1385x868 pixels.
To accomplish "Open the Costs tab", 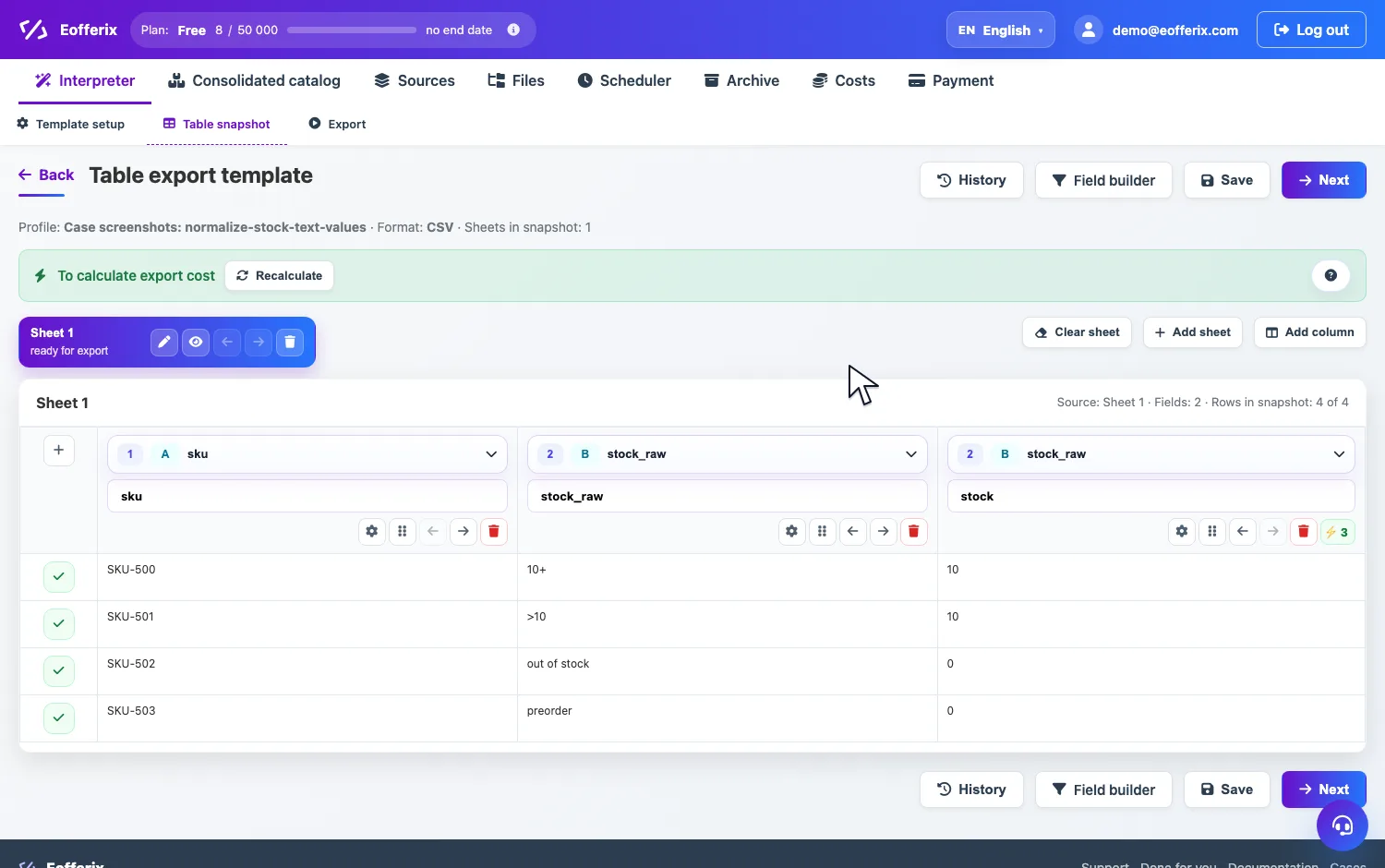I will (x=844, y=80).
